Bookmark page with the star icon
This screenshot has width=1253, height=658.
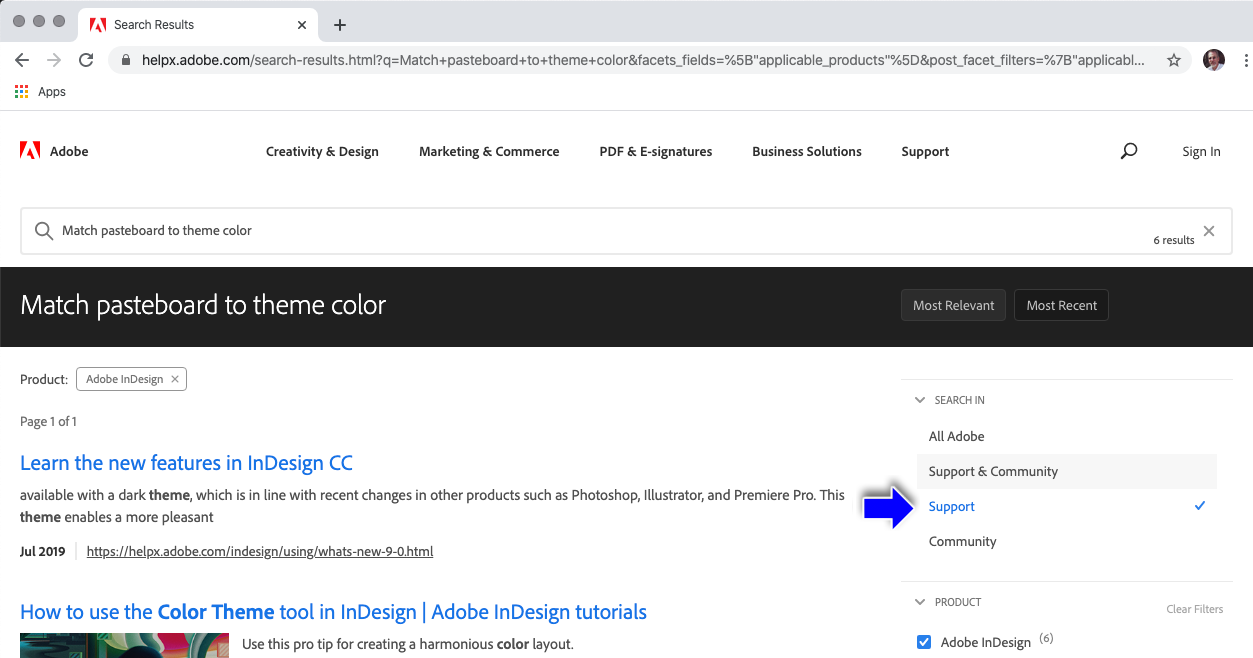(x=1174, y=60)
